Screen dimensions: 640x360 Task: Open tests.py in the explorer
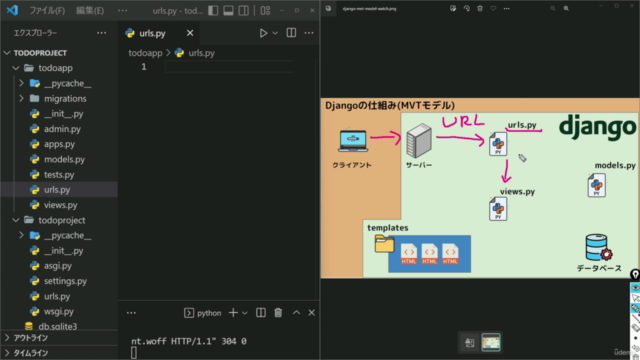coord(59,175)
